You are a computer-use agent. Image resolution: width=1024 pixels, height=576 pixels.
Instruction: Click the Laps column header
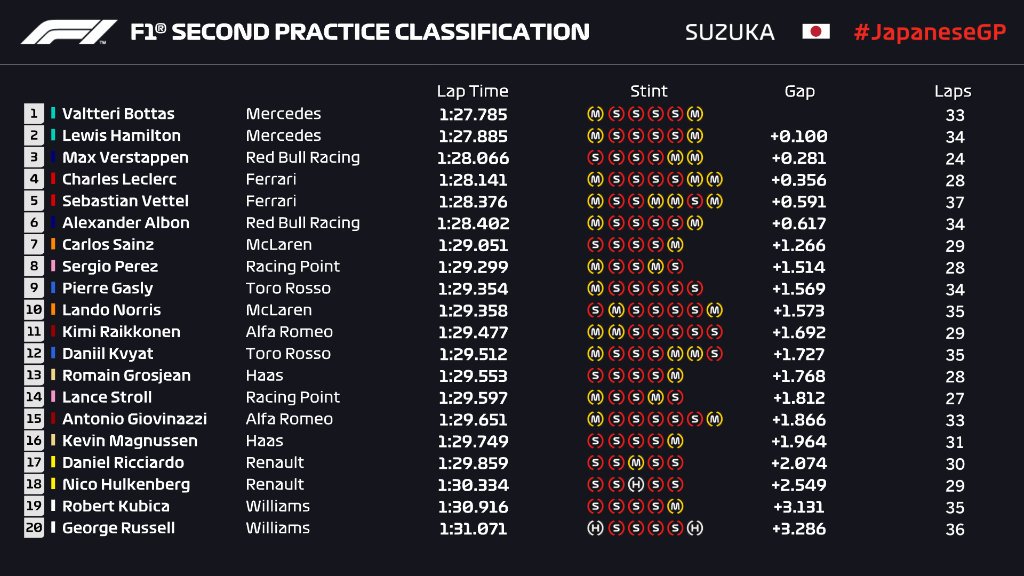click(953, 91)
